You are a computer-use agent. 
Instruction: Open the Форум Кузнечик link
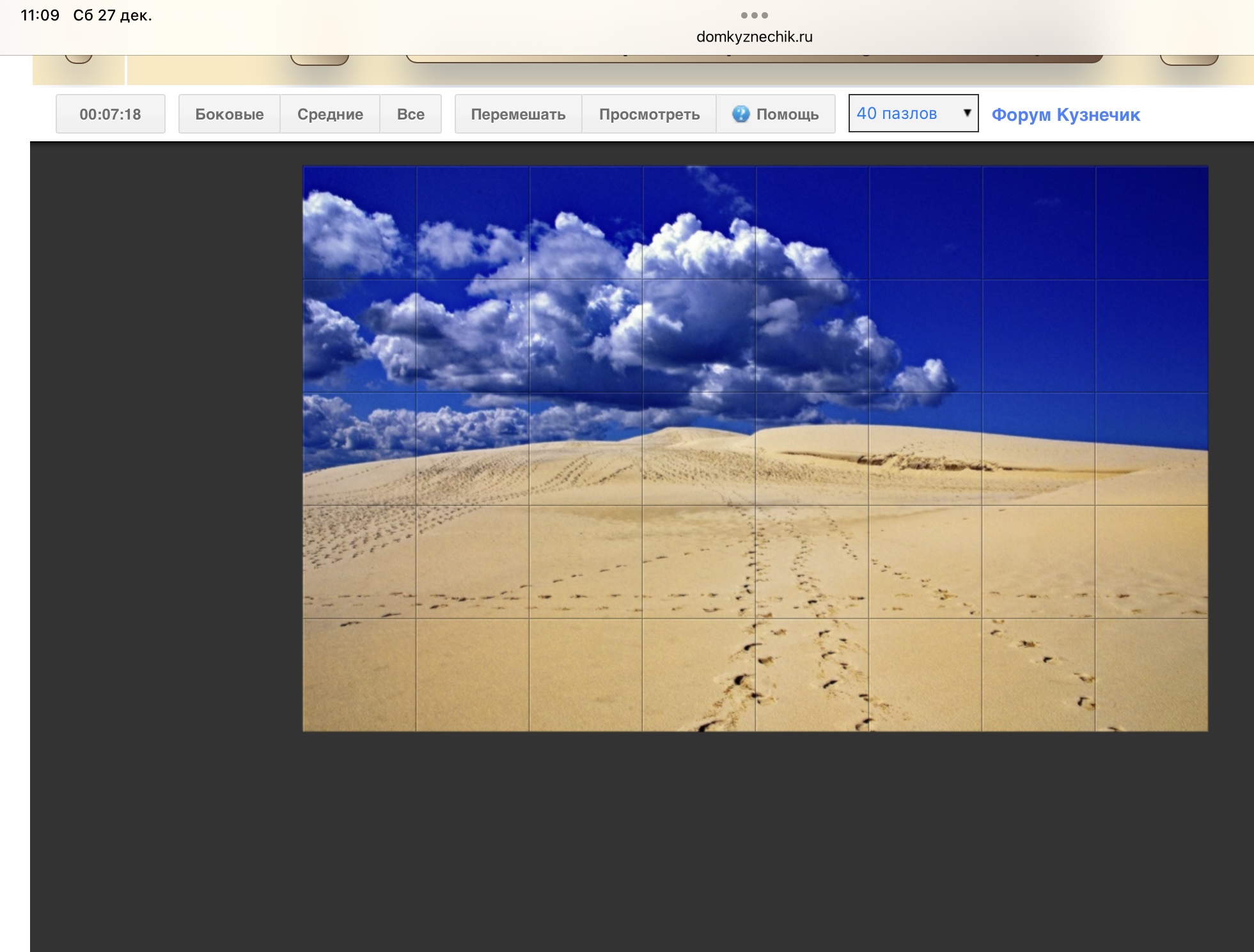pyautogui.click(x=1065, y=115)
